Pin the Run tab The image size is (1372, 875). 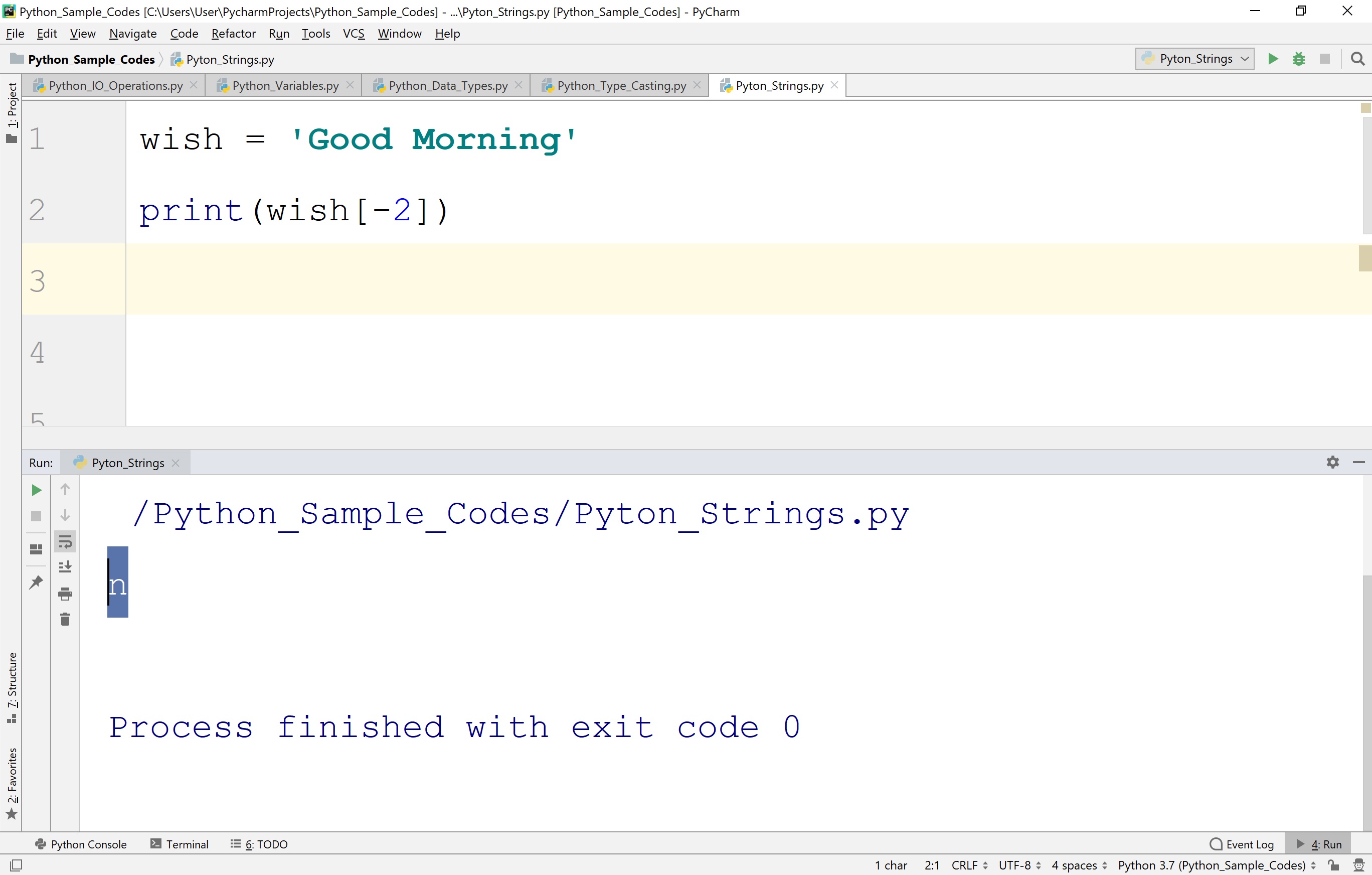pos(36,582)
